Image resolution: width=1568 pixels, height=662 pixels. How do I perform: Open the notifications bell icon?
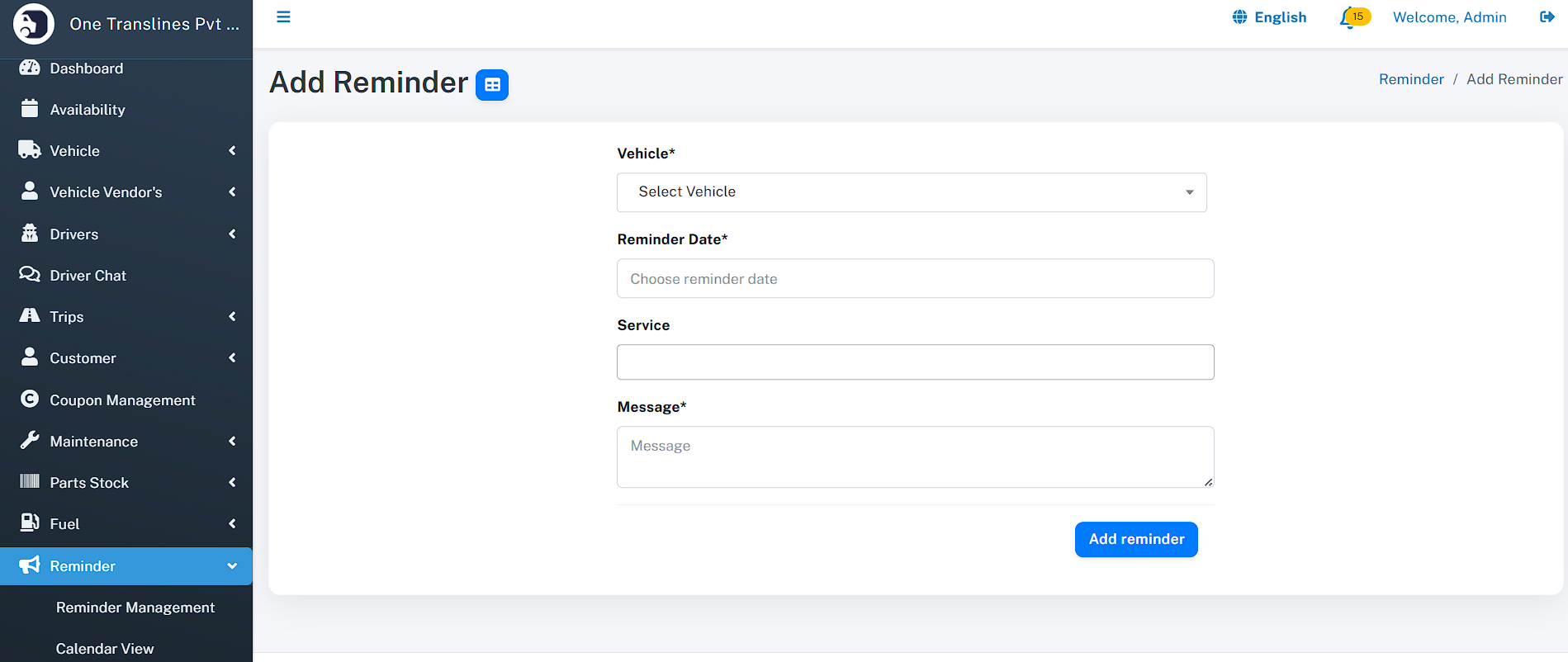point(1348,17)
